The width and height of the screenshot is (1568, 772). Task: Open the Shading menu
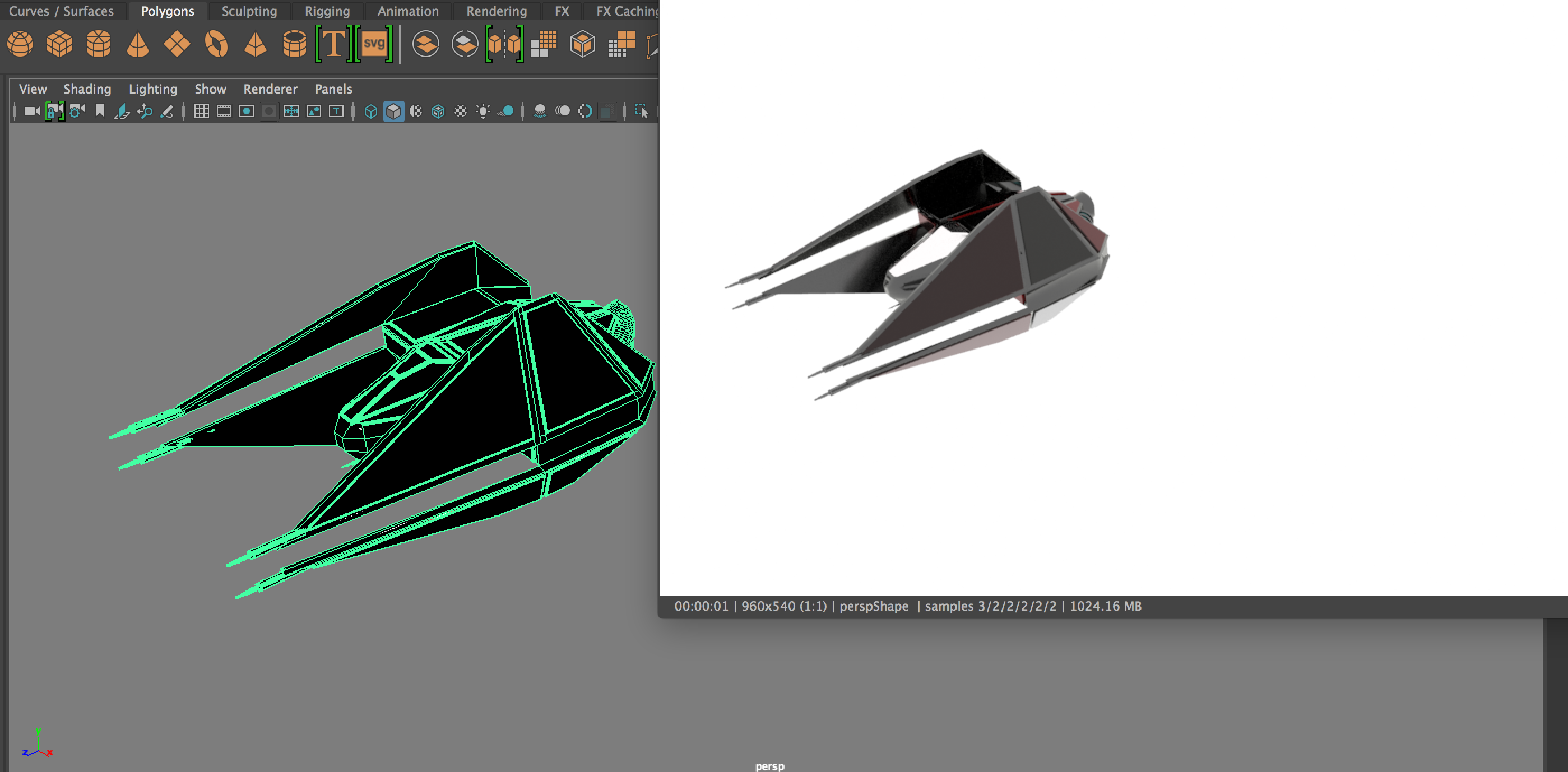[x=87, y=89]
